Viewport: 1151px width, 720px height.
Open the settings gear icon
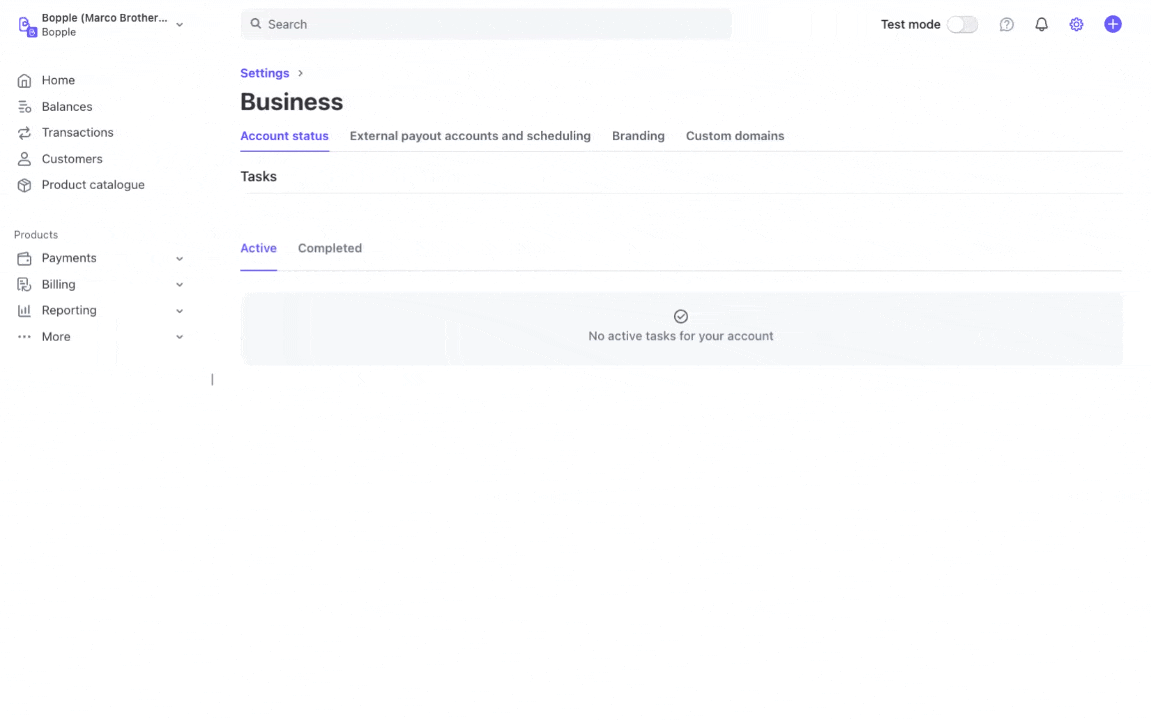(1076, 24)
